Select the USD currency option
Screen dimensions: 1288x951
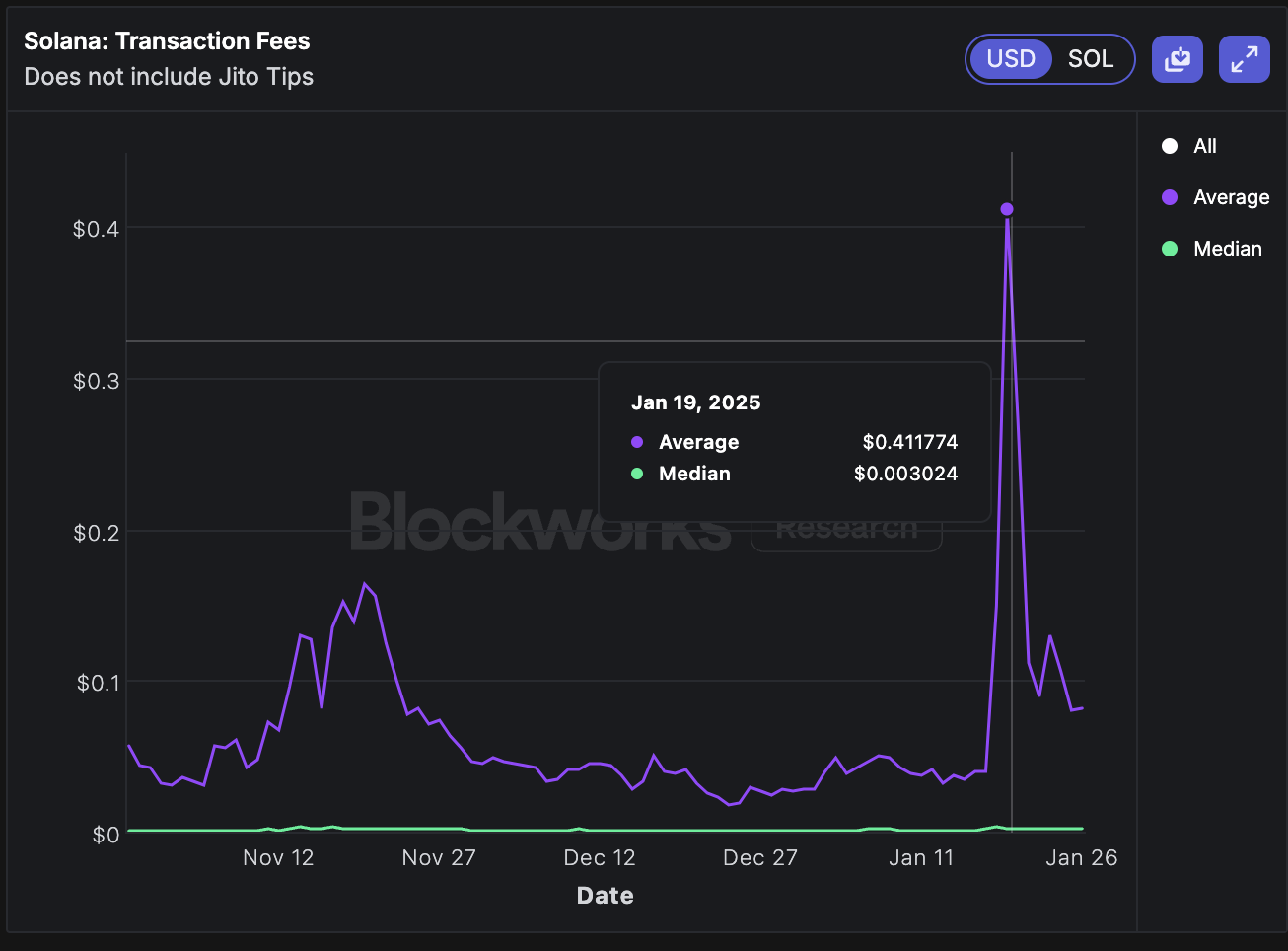[x=1010, y=59]
